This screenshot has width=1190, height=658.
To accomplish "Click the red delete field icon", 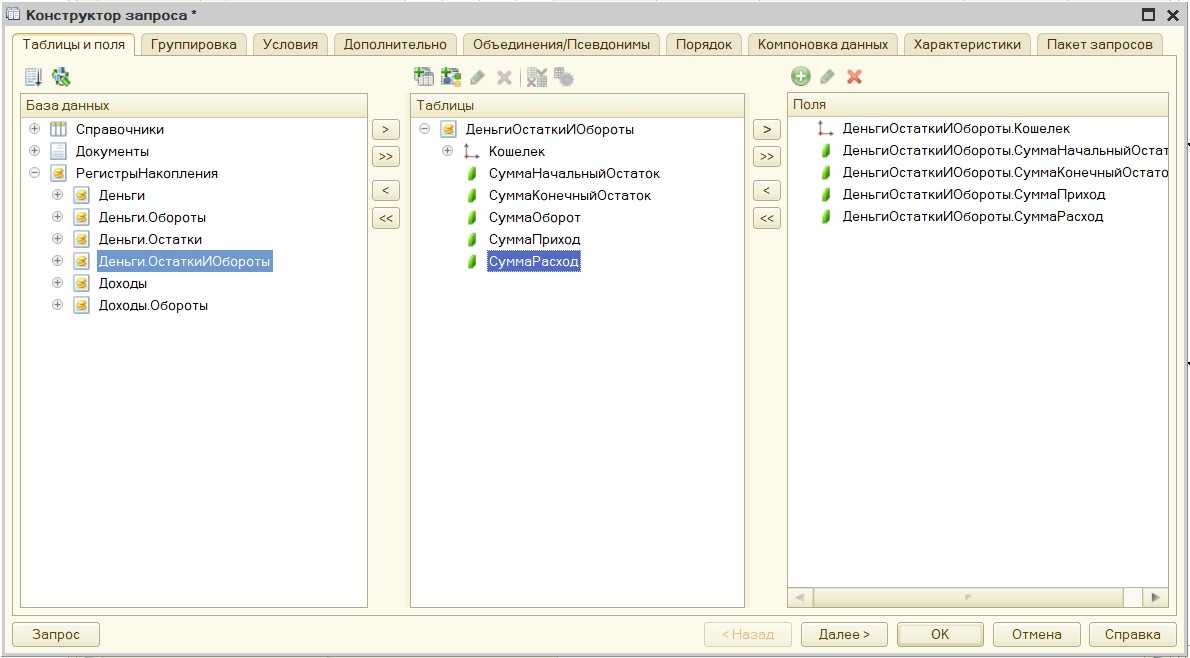I will point(854,77).
